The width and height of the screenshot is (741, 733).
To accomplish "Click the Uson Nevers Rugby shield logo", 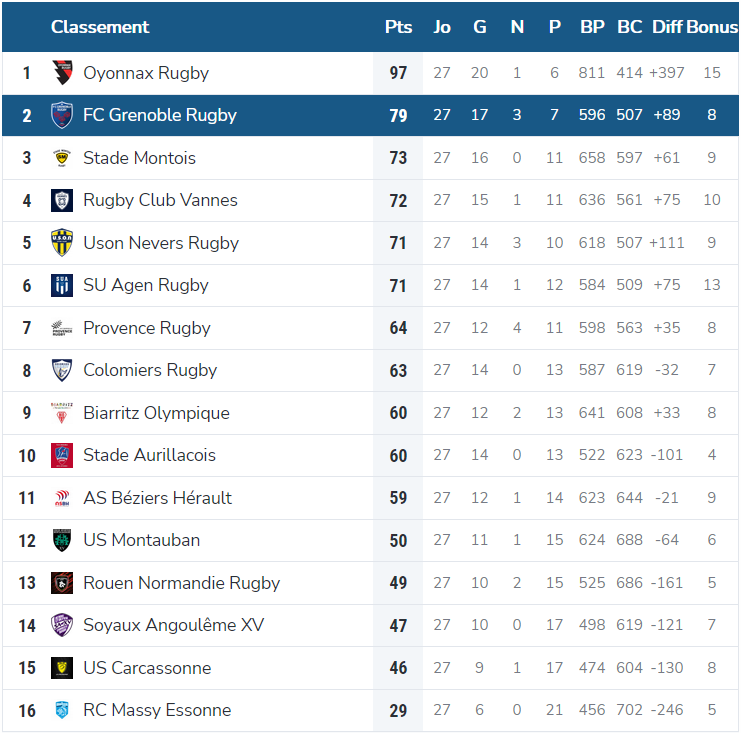I will point(62,242).
